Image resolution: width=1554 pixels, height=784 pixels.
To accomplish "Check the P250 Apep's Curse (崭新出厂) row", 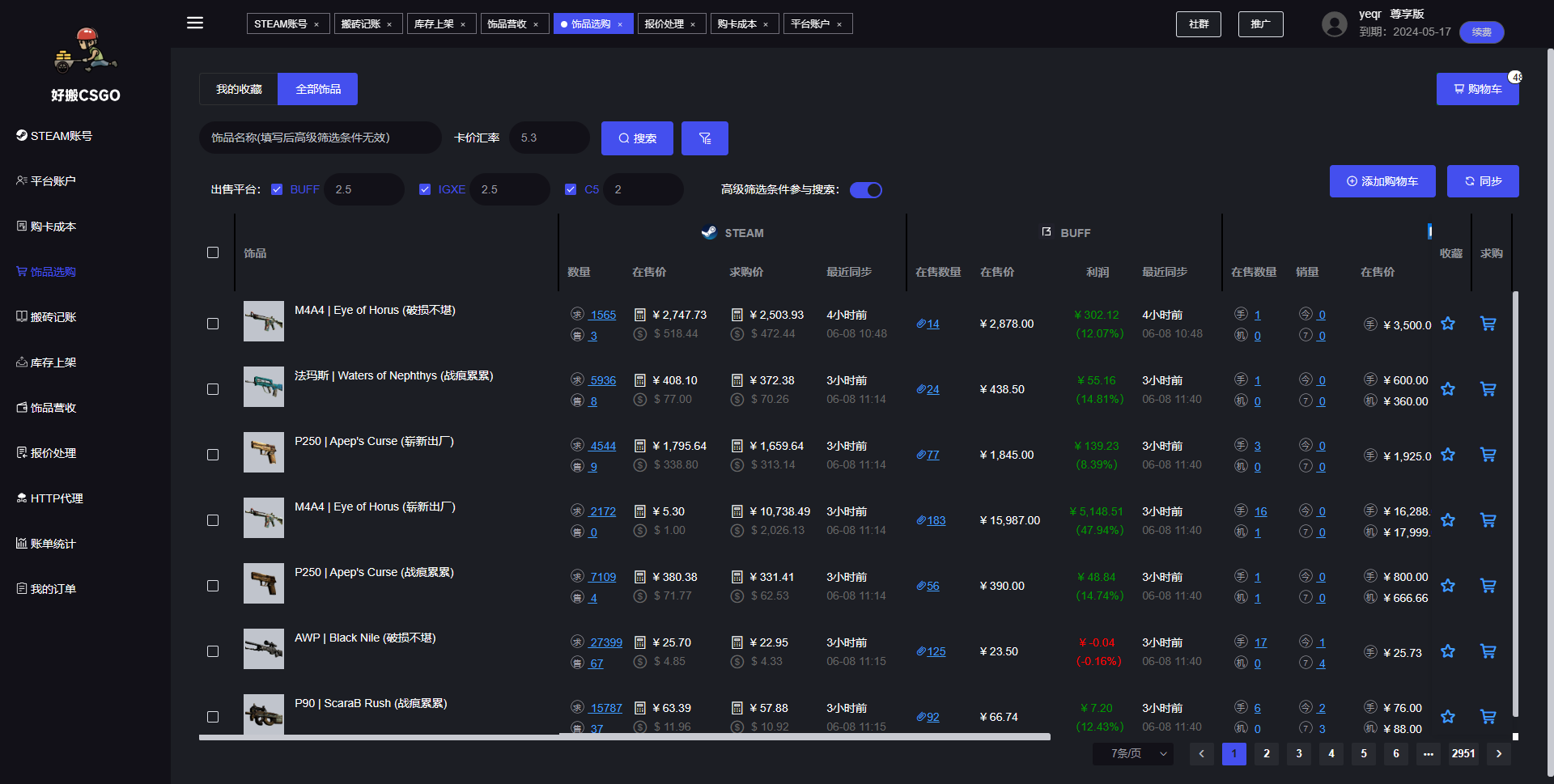I will [213, 455].
